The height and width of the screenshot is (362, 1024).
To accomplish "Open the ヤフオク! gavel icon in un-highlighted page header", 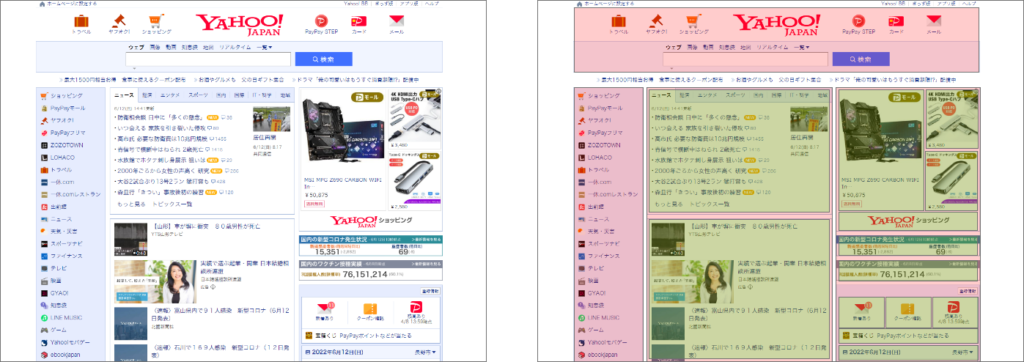I will click(119, 21).
